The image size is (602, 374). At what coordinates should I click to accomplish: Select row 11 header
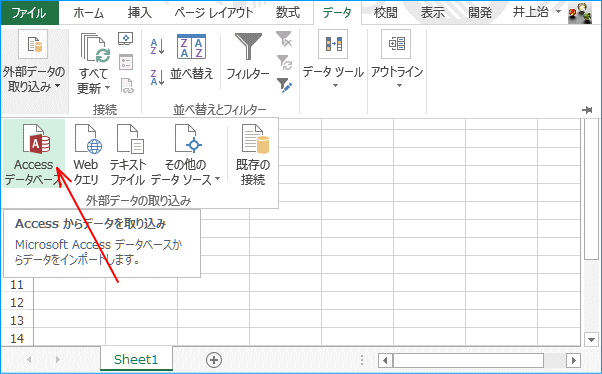point(17,285)
